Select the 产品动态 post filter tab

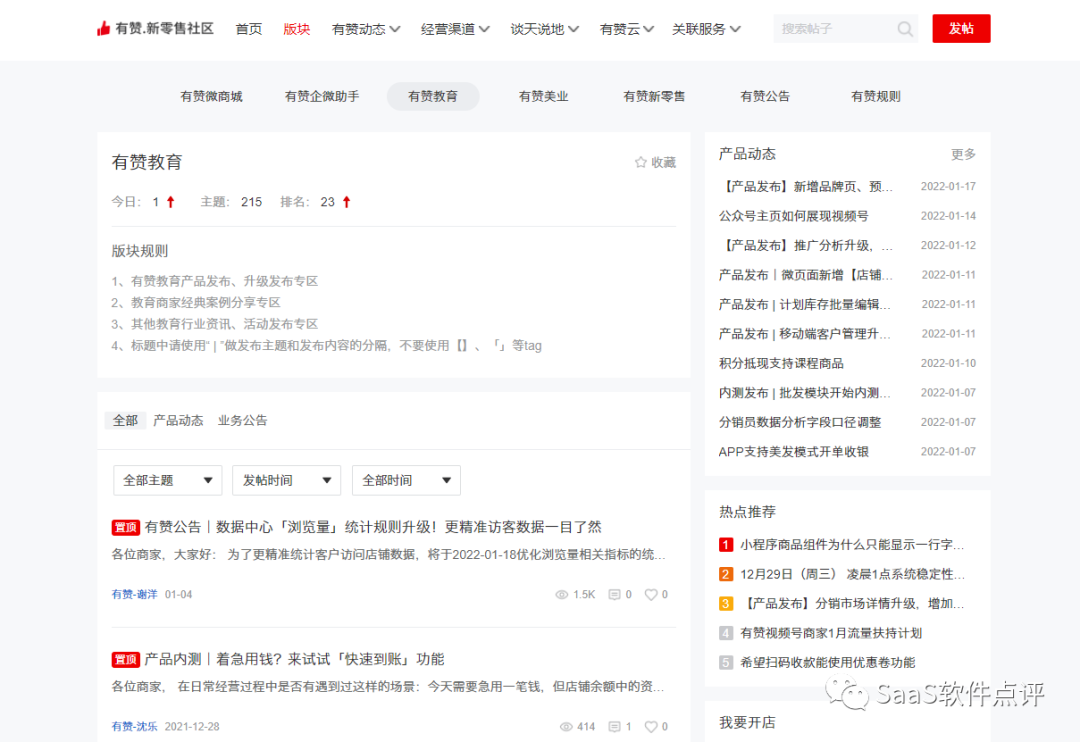[178, 420]
